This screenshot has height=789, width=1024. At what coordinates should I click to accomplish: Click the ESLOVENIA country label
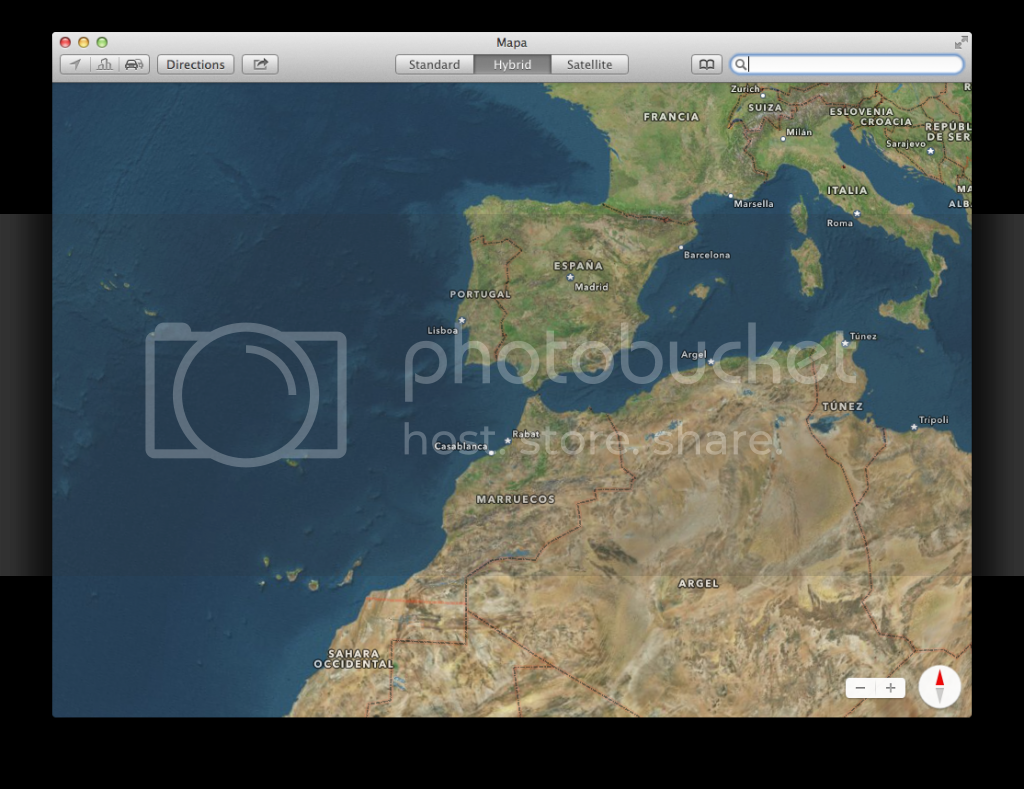pyautogui.click(x=861, y=111)
